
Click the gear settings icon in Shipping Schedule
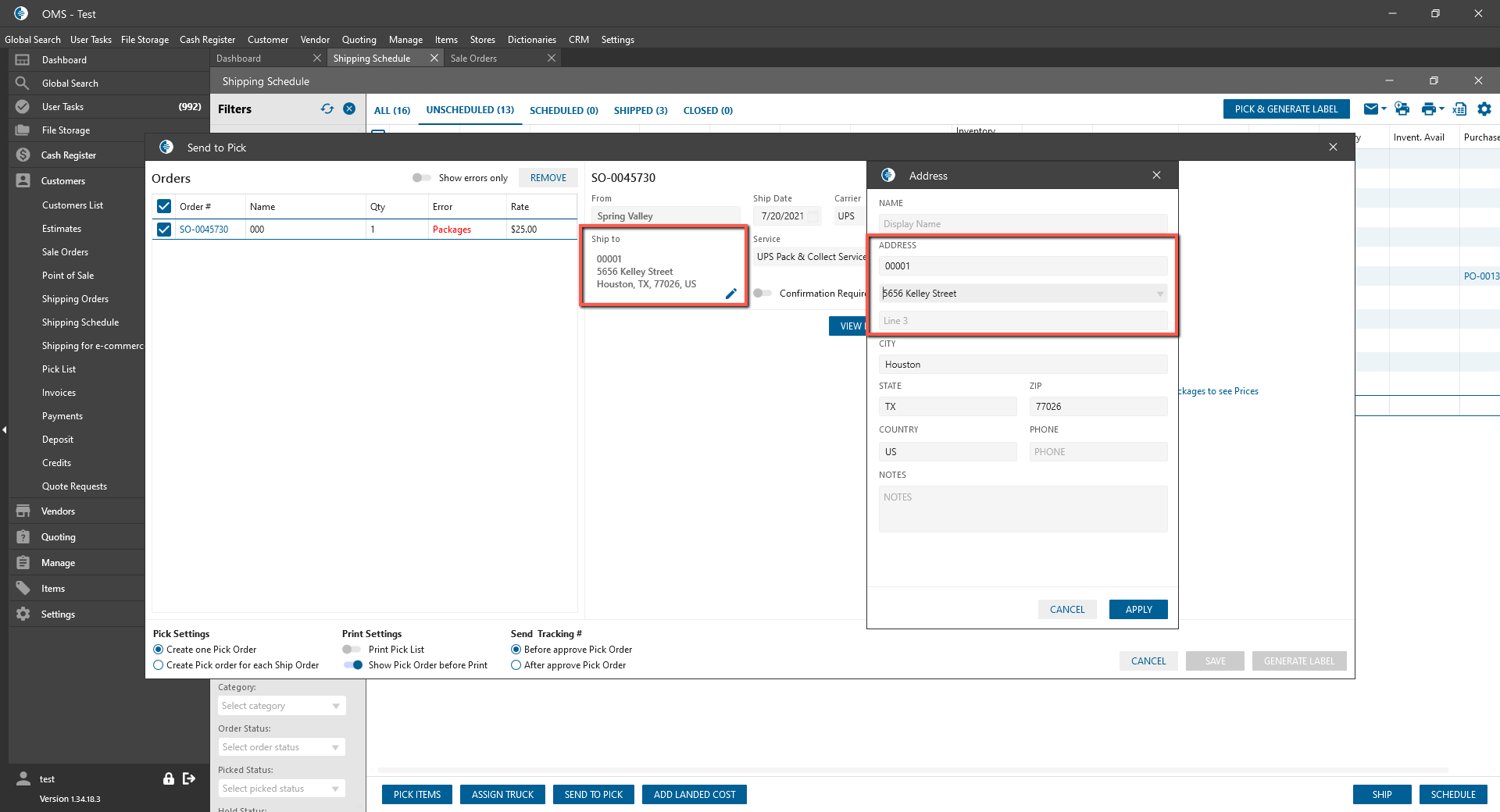pyautogui.click(x=1484, y=109)
